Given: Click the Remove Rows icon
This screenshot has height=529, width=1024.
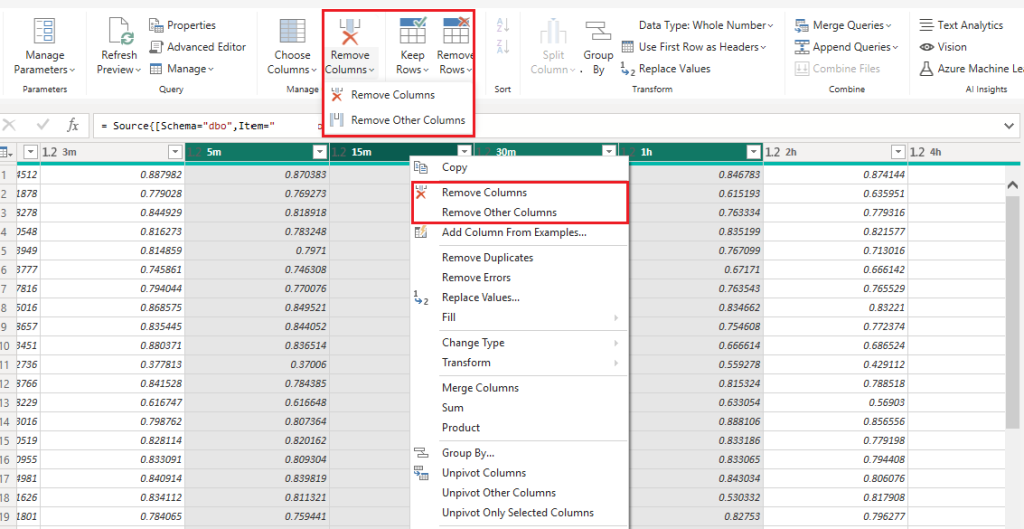Looking at the screenshot, I should 456,31.
